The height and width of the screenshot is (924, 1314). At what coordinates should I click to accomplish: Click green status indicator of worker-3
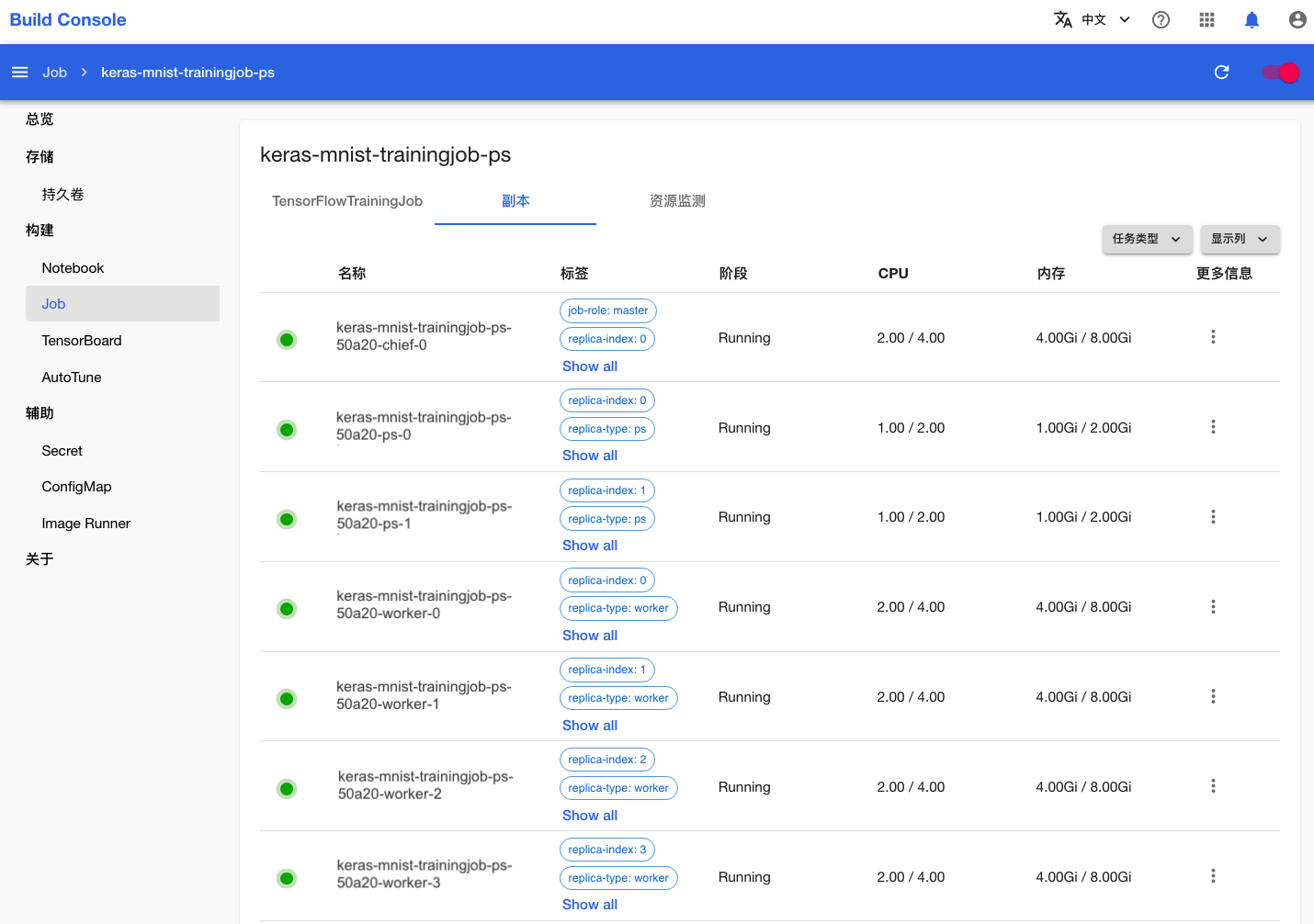click(x=287, y=879)
